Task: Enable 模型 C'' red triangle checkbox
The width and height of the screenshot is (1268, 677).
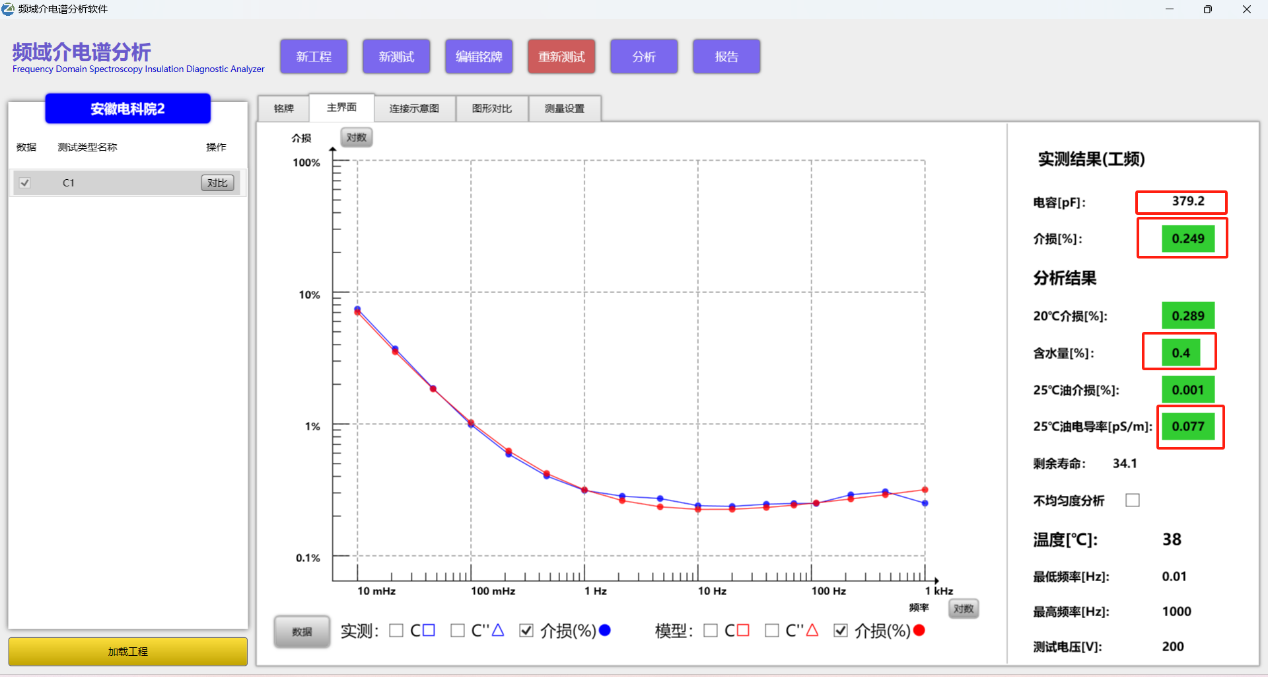Action: tap(772, 631)
